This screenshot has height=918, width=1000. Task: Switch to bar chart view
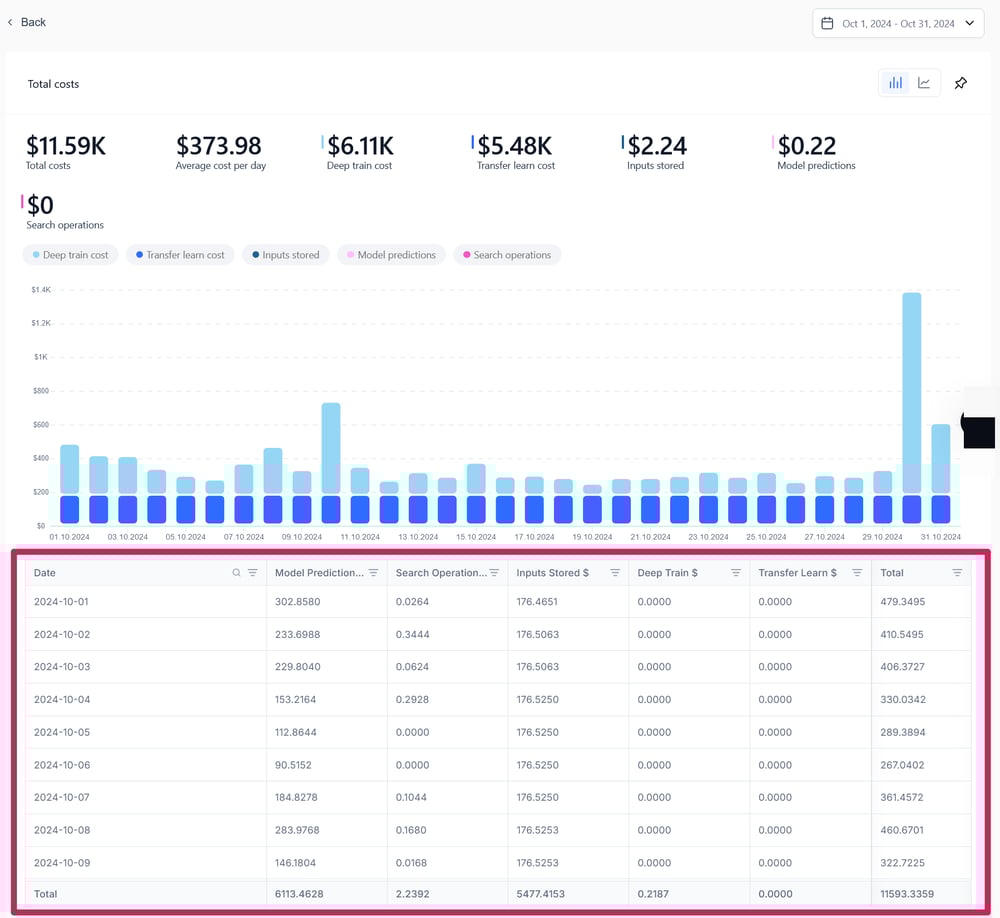[x=895, y=83]
